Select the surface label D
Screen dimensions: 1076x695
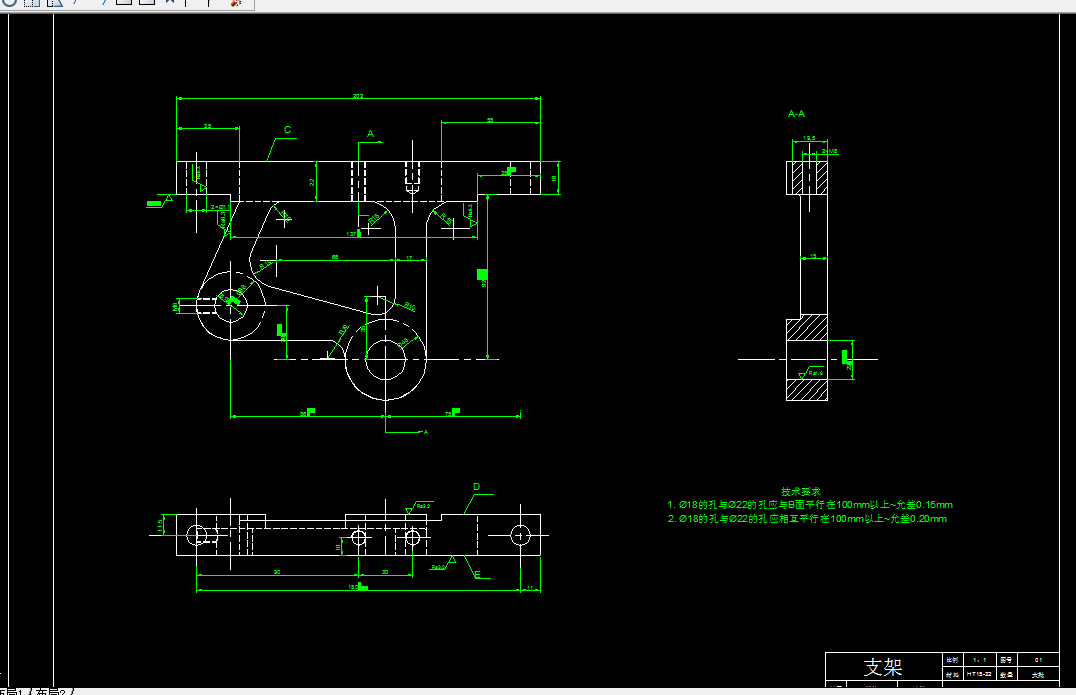tap(476, 487)
